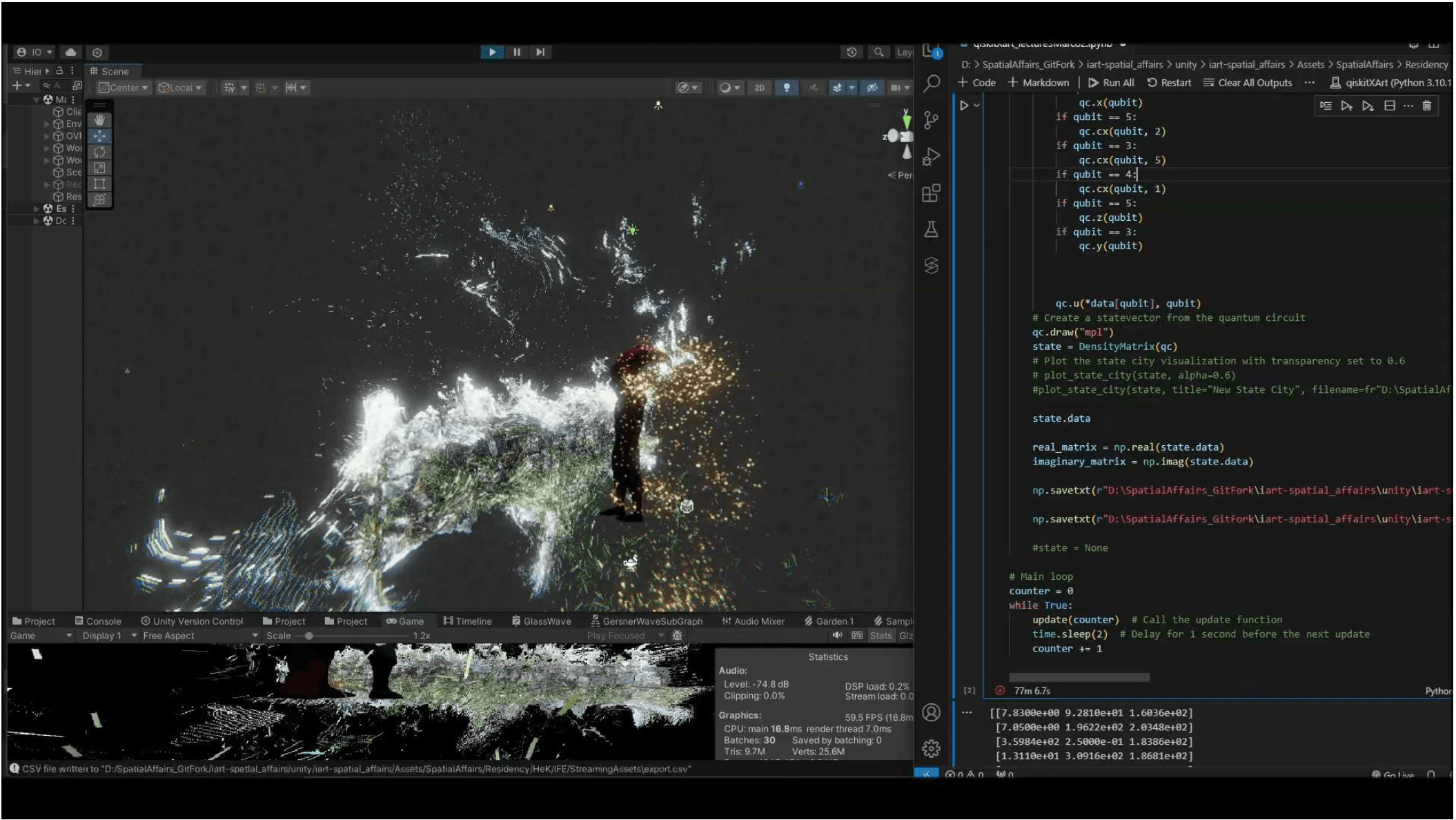Open VS Code Run and Debug view

932,157
